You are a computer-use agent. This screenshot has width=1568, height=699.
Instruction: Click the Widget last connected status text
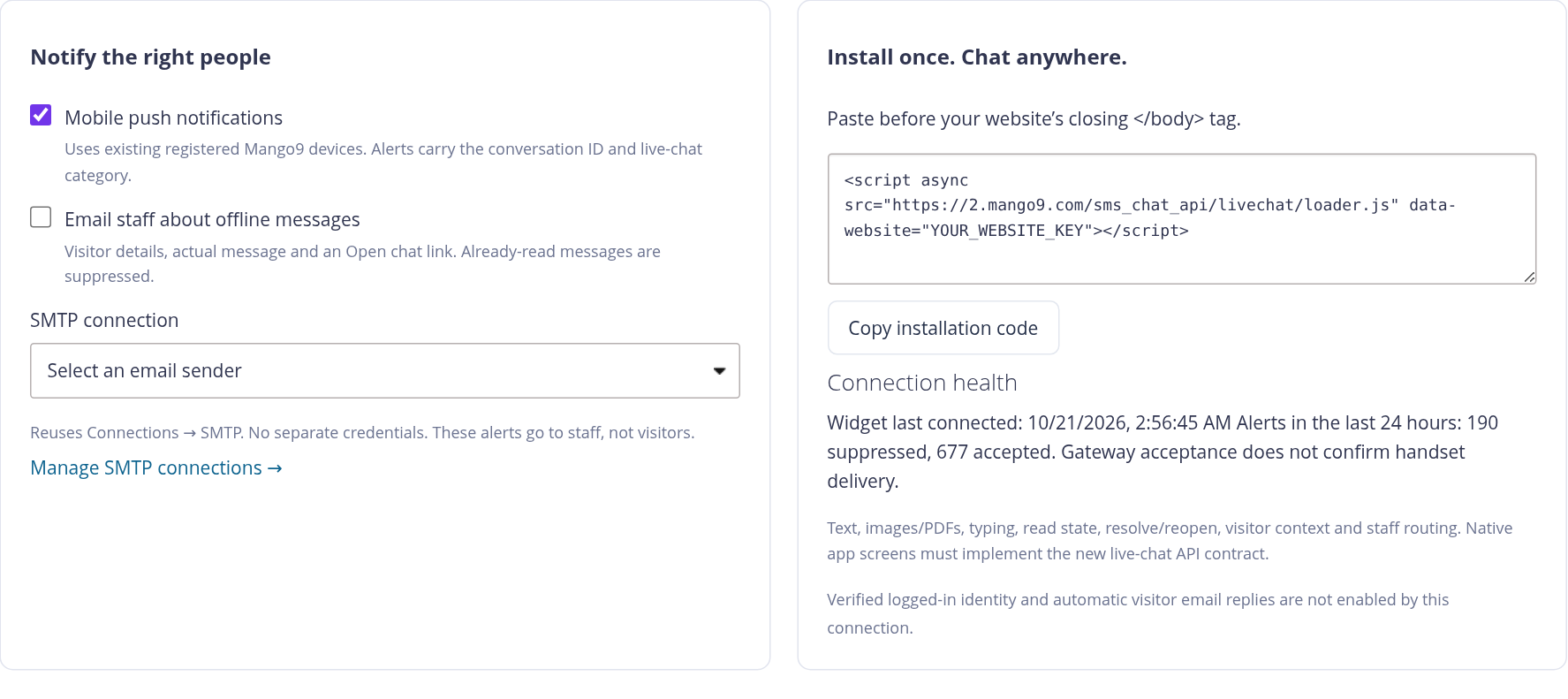[x=1163, y=452]
